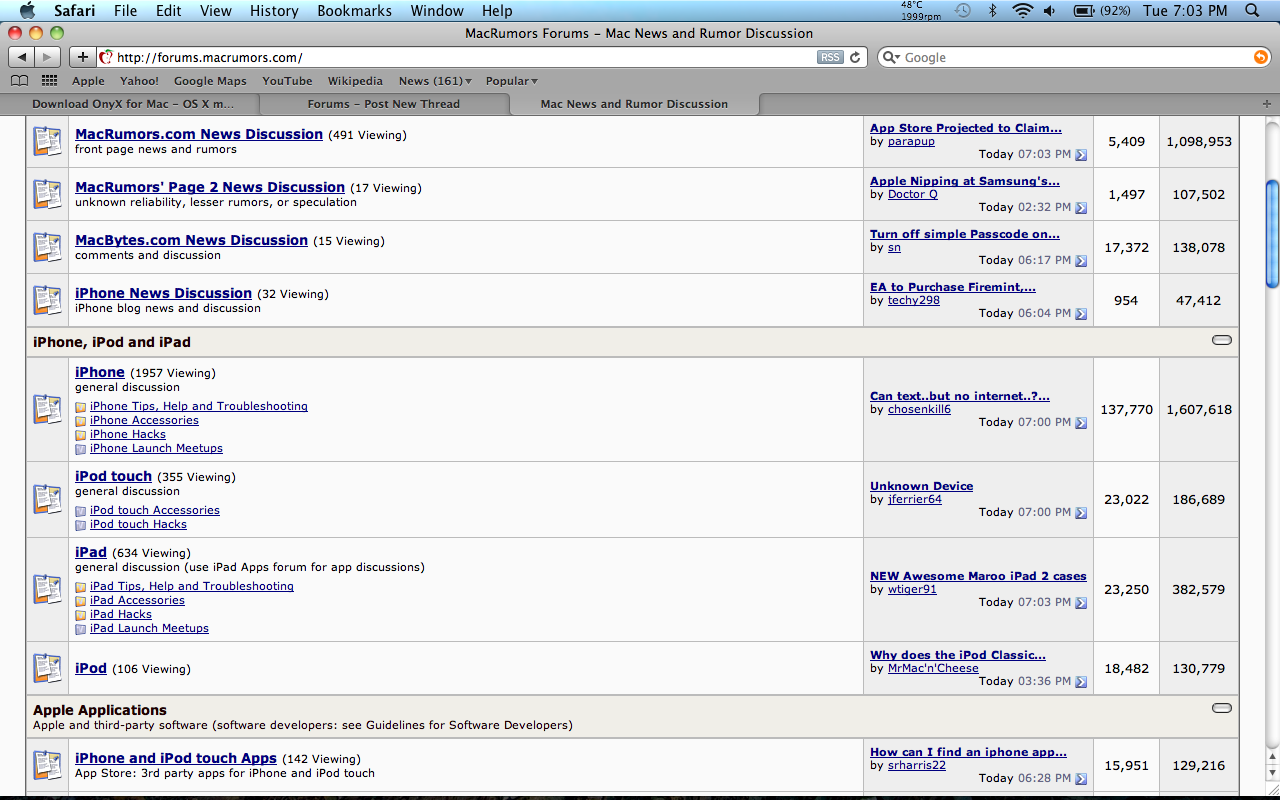1280x800 pixels.
Task: Click the RSS badge in address bar
Action: tap(830, 57)
